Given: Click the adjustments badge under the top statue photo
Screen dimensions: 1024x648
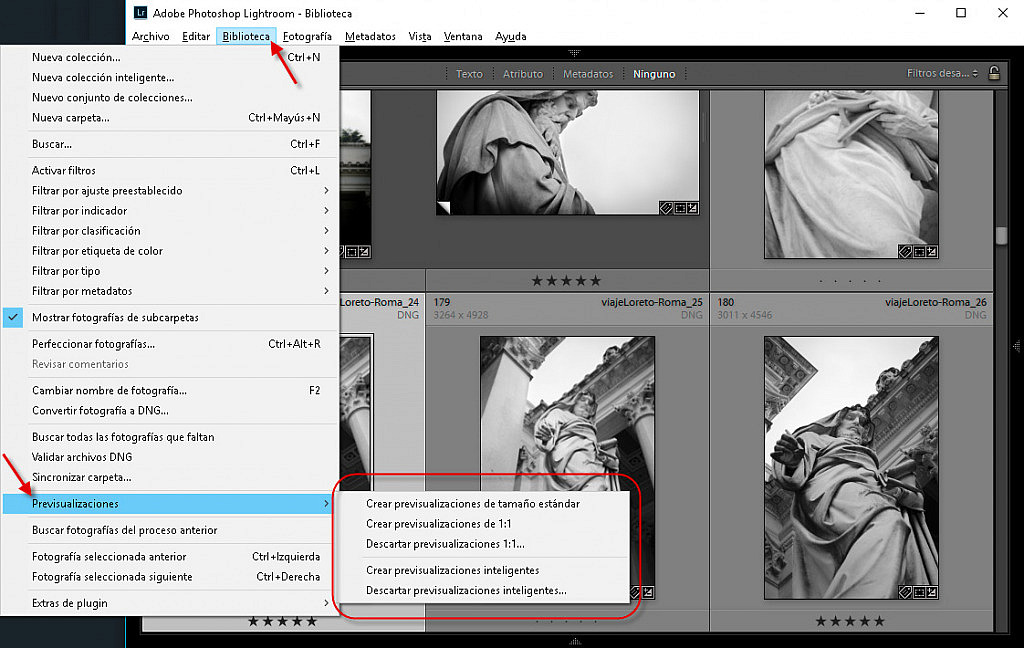Looking at the screenshot, I should pos(692,208).
